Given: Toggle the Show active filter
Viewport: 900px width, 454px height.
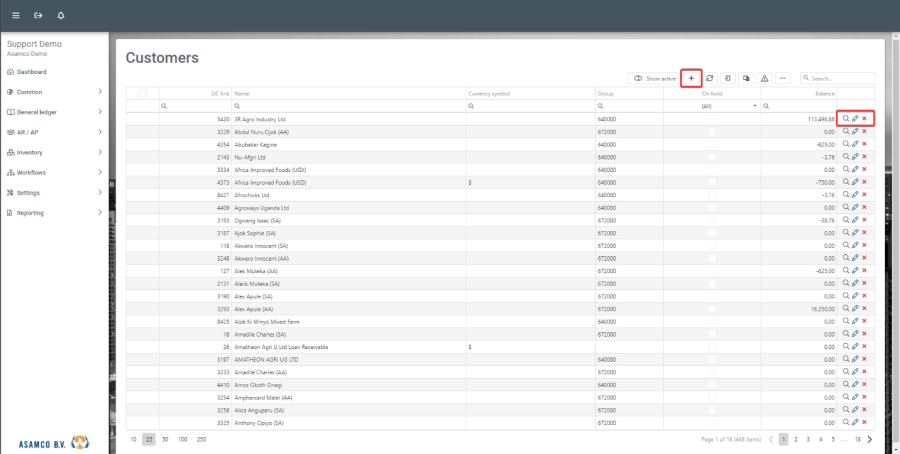Looking at the screenshot, I should pos(655,78).
